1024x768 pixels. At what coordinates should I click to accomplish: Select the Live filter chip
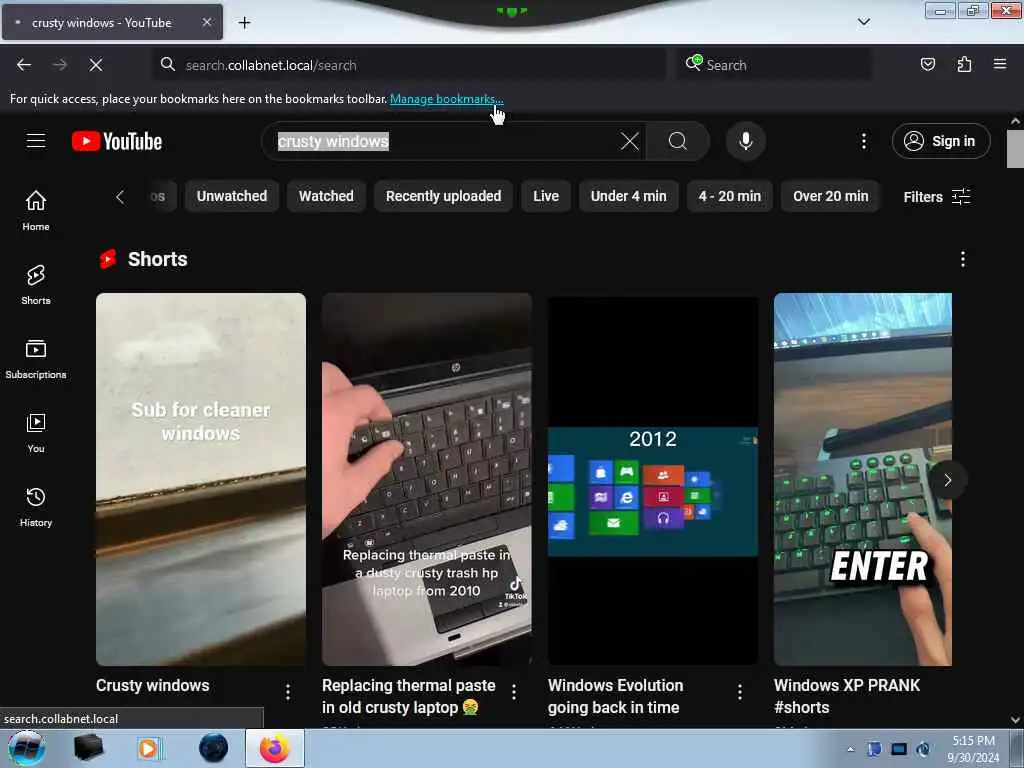[x=546, y=196]
